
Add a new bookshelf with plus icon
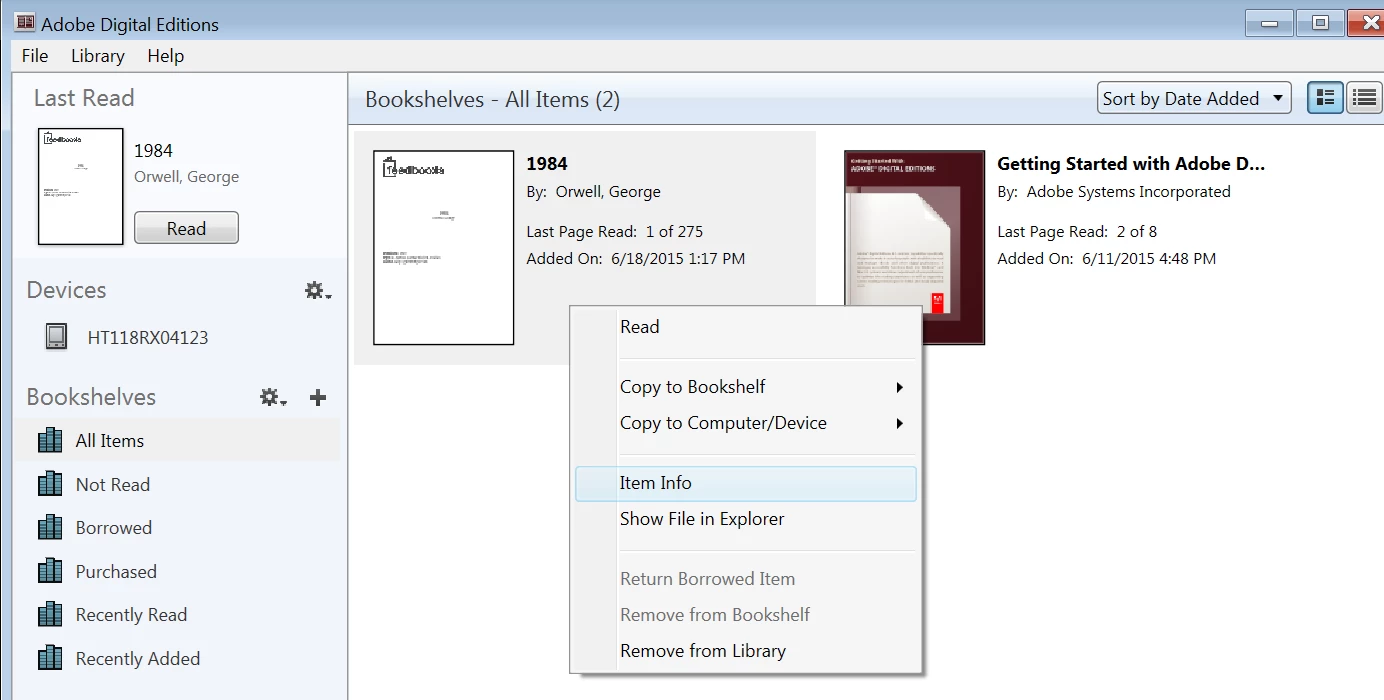pos(318,398)
